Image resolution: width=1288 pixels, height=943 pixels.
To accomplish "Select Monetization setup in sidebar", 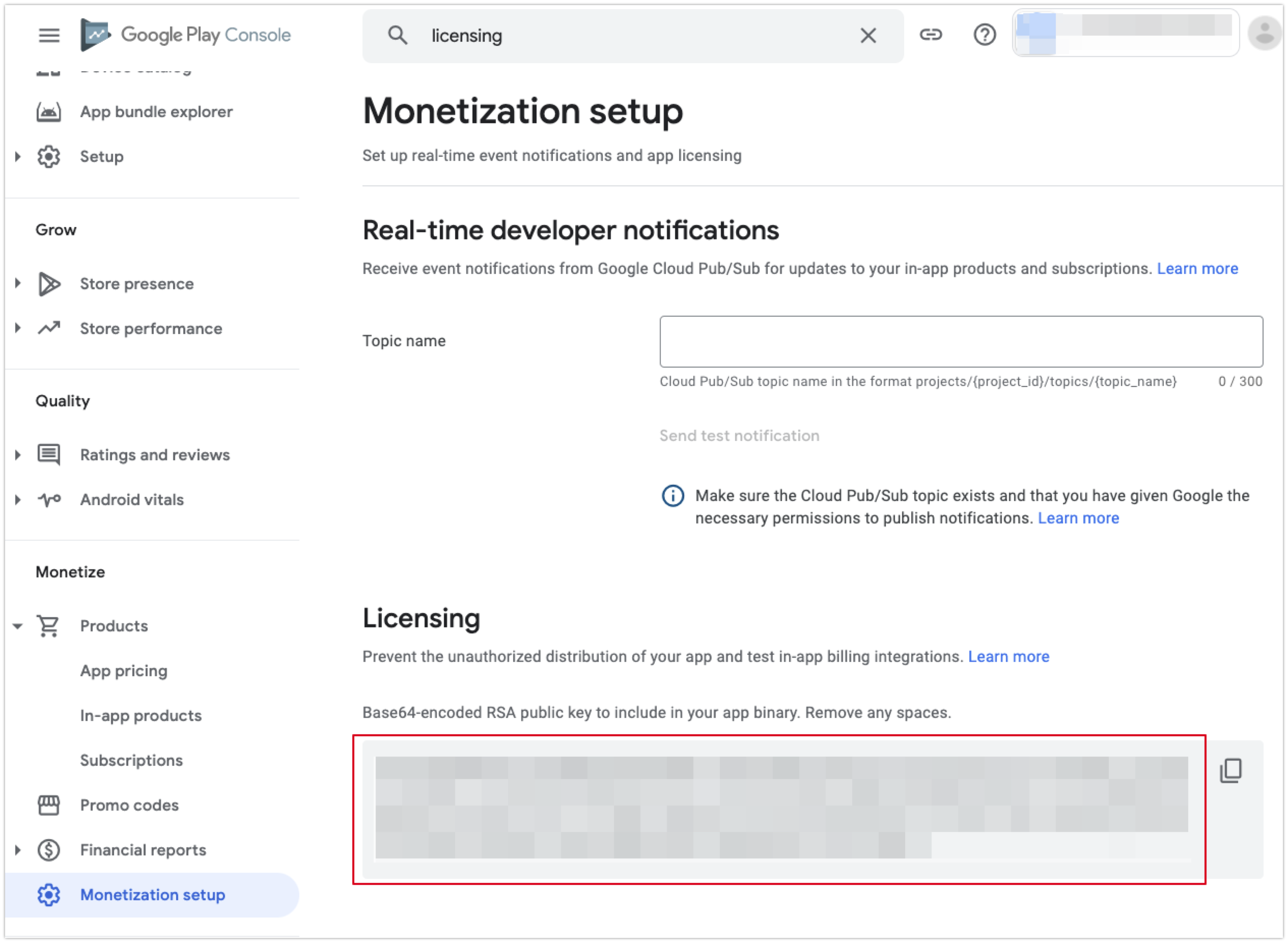I will [152, 895].
